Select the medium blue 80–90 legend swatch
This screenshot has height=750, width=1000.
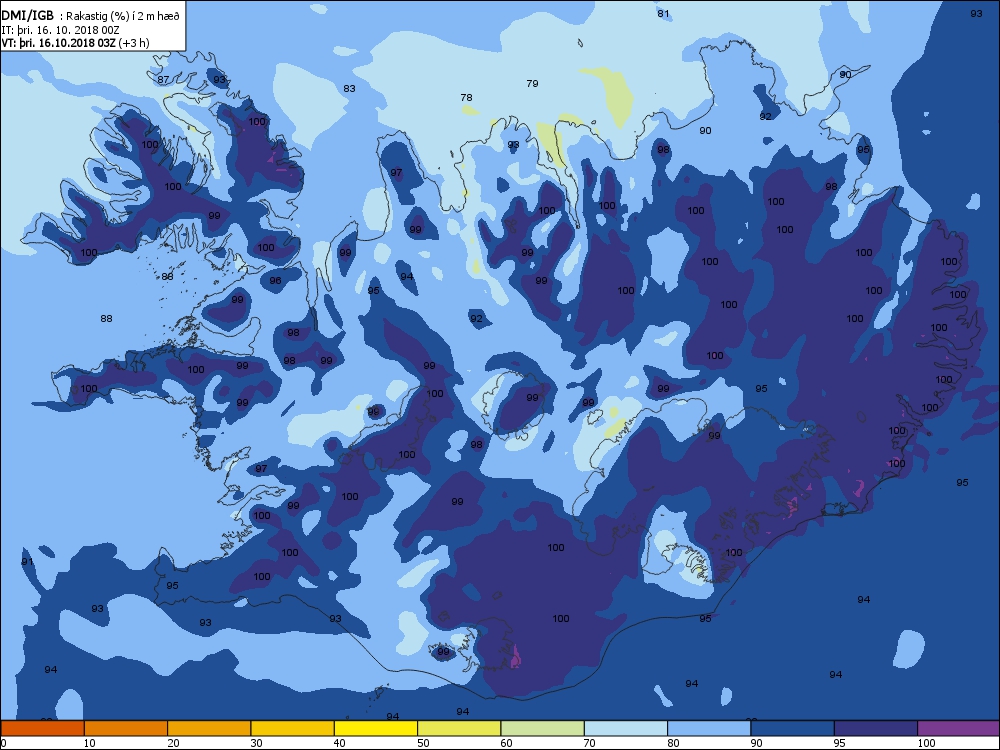tap(709, 728)
